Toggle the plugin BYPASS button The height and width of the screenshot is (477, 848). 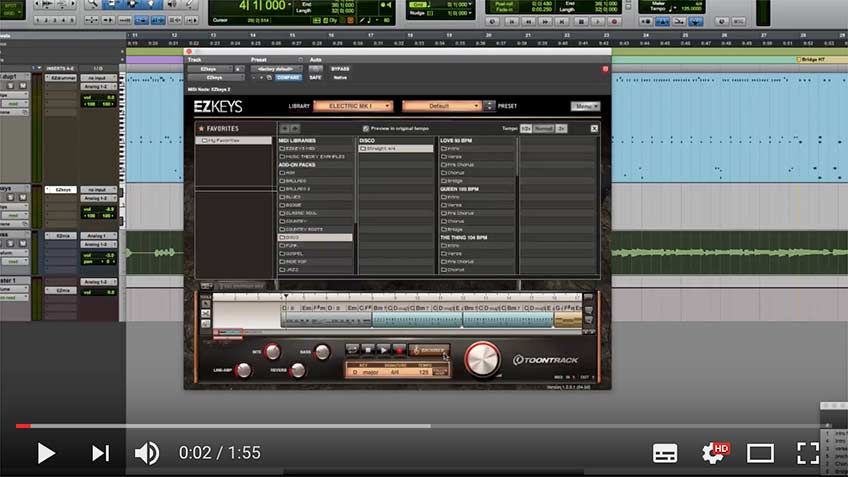coord(340,69)
